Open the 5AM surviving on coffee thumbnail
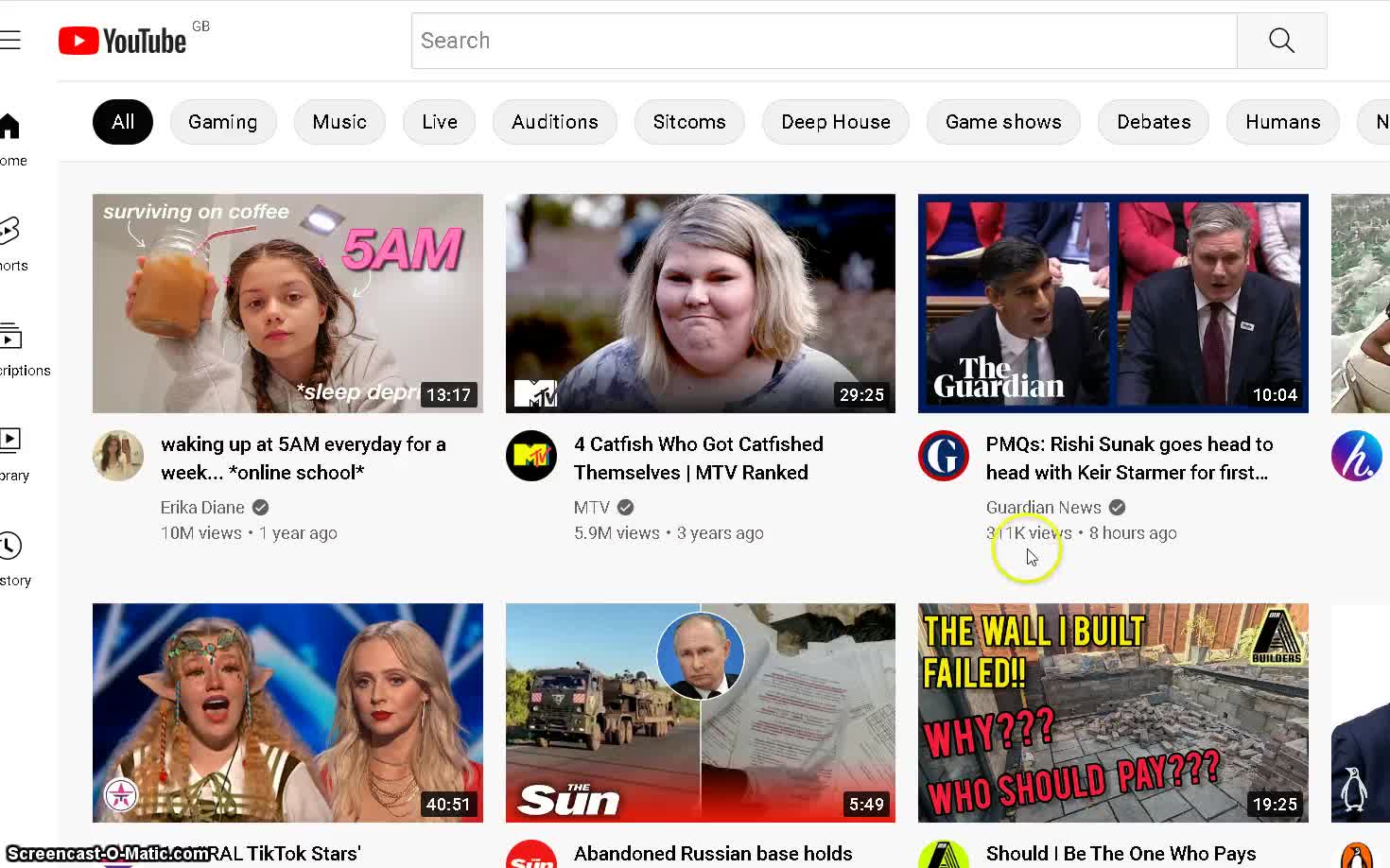 [287, 304]
